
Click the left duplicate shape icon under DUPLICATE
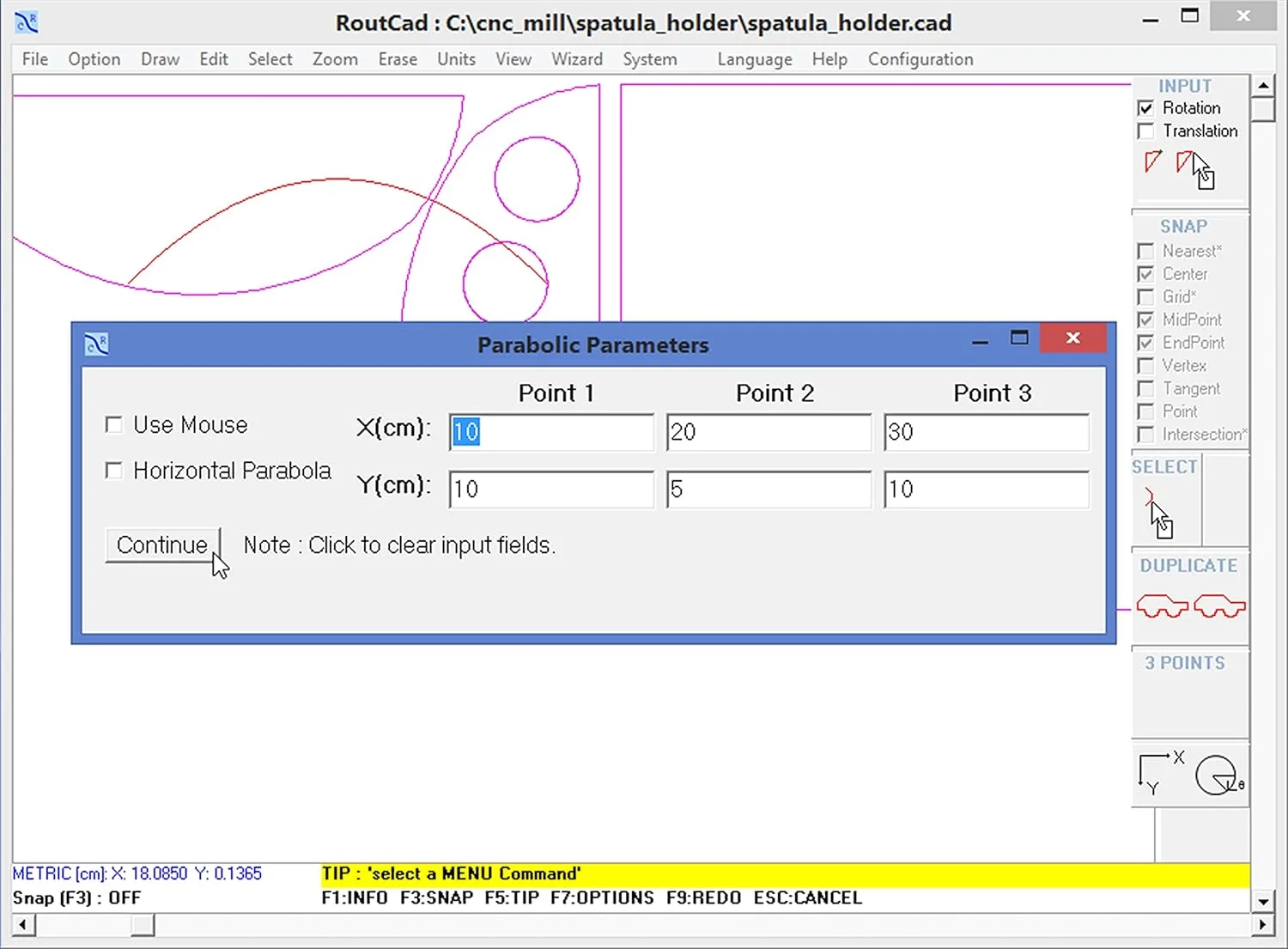1161,605
